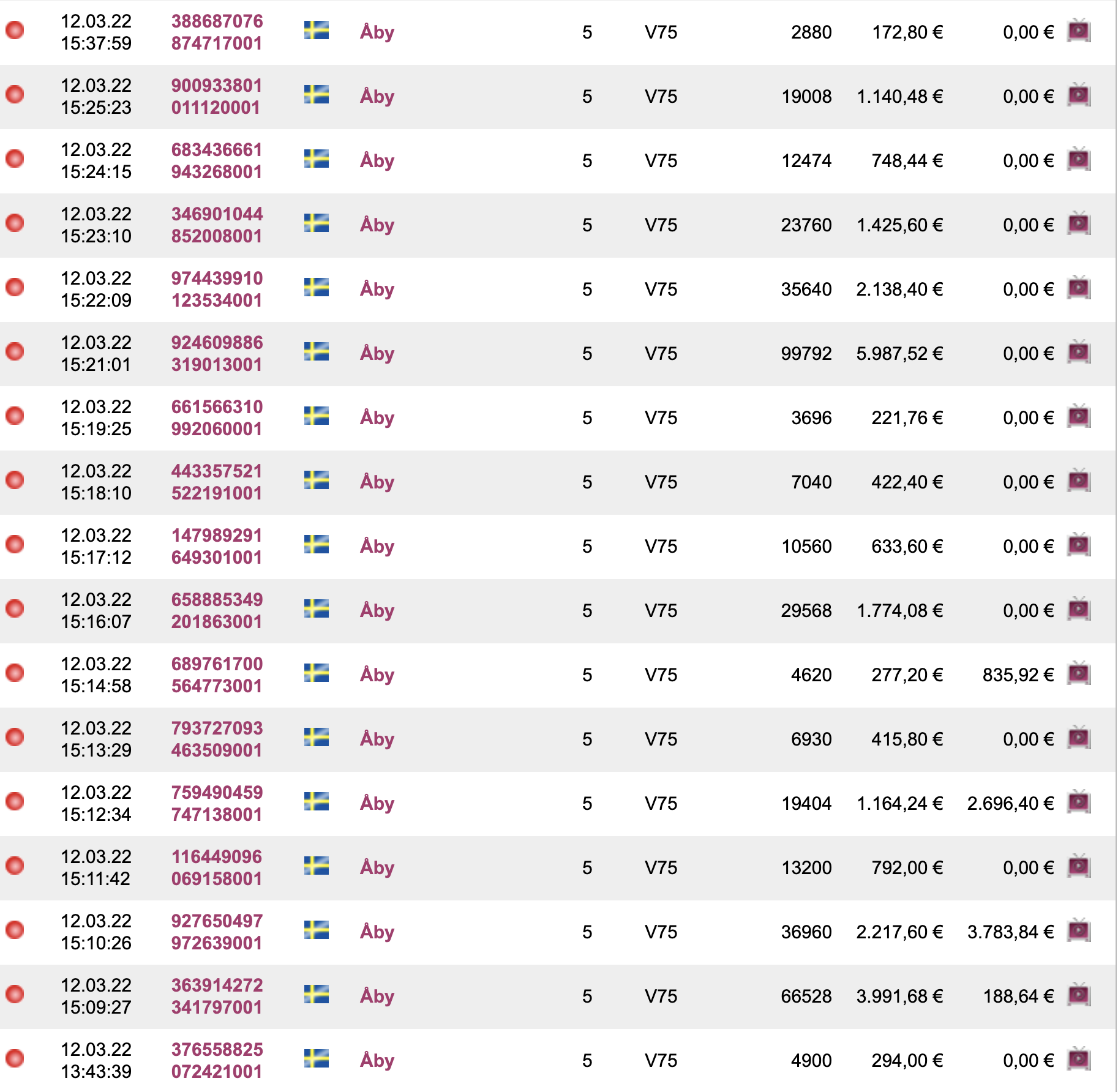Select the 3.783,84 € winnings amount

(x=1010, y=932)
